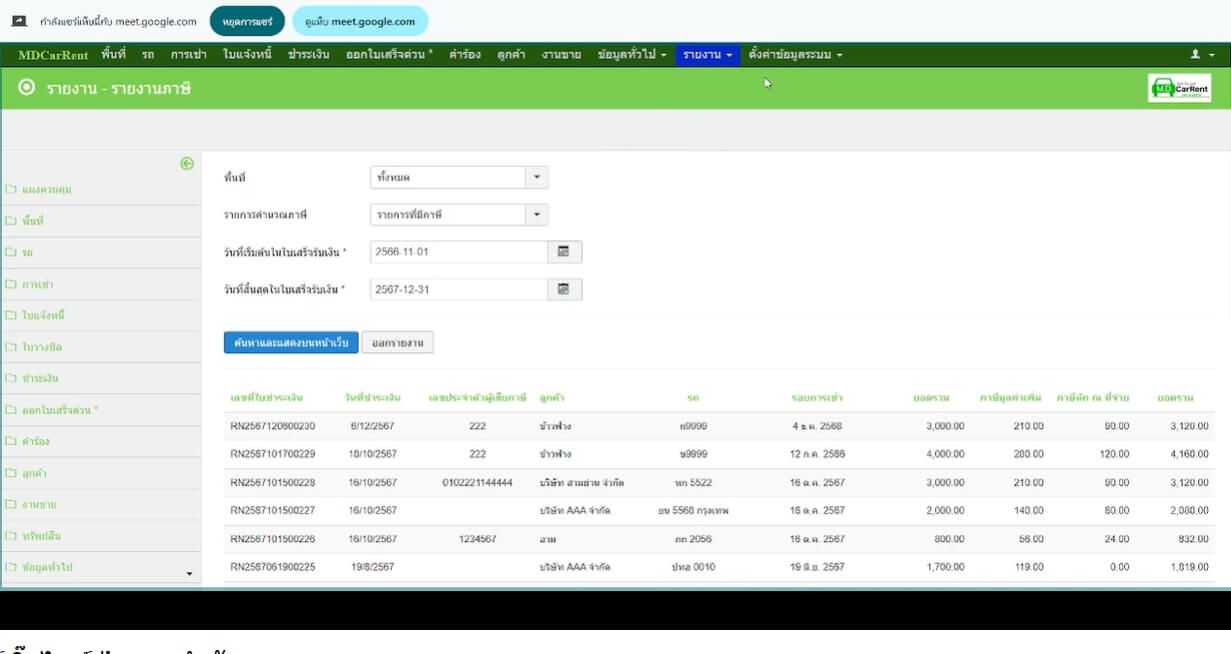Click the screen sharing indicator icon

tap(19, 21)
